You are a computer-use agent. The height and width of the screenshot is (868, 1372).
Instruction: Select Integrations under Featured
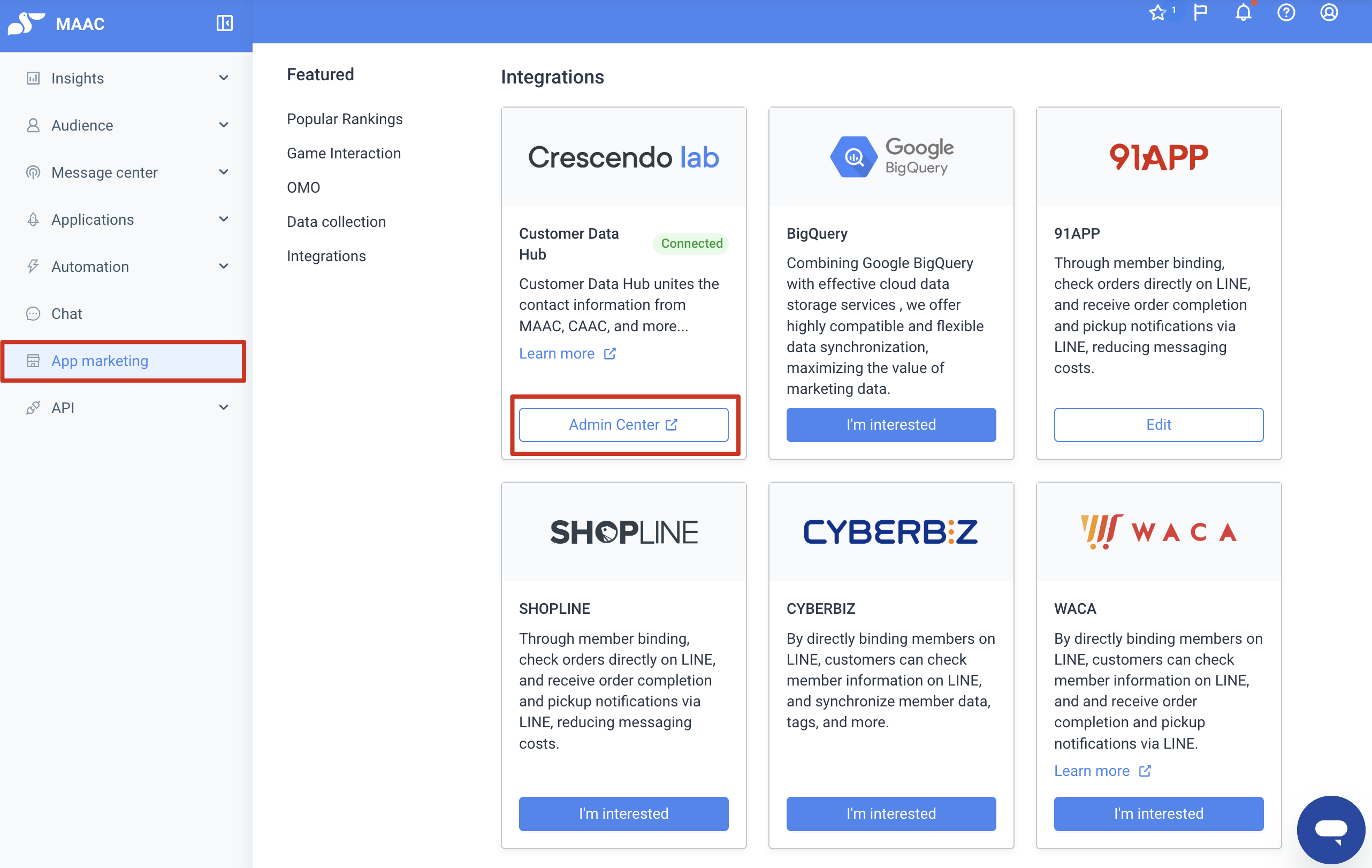(x=326, y=256)
